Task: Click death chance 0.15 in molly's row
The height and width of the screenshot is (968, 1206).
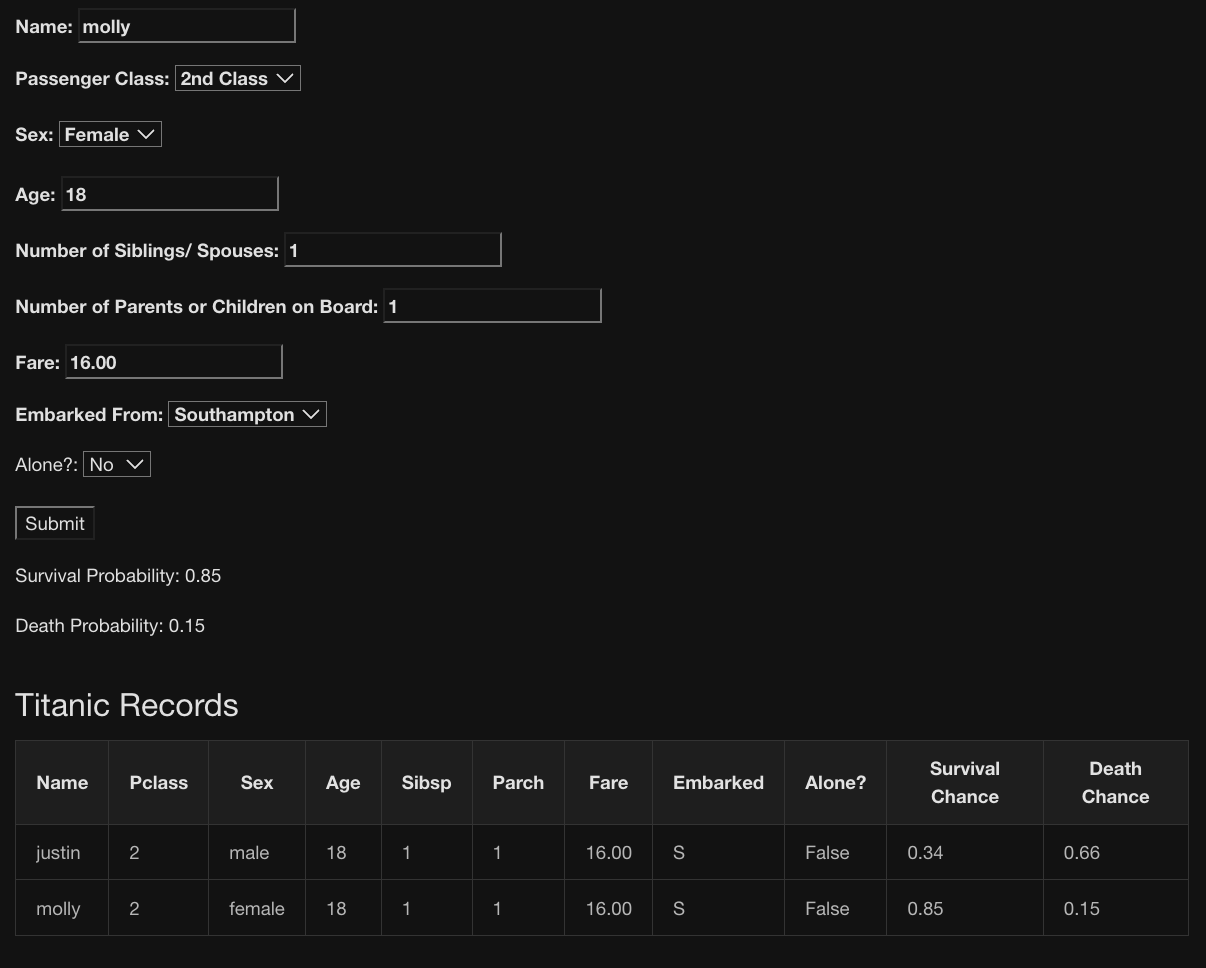Action: tap(1116, 909)
